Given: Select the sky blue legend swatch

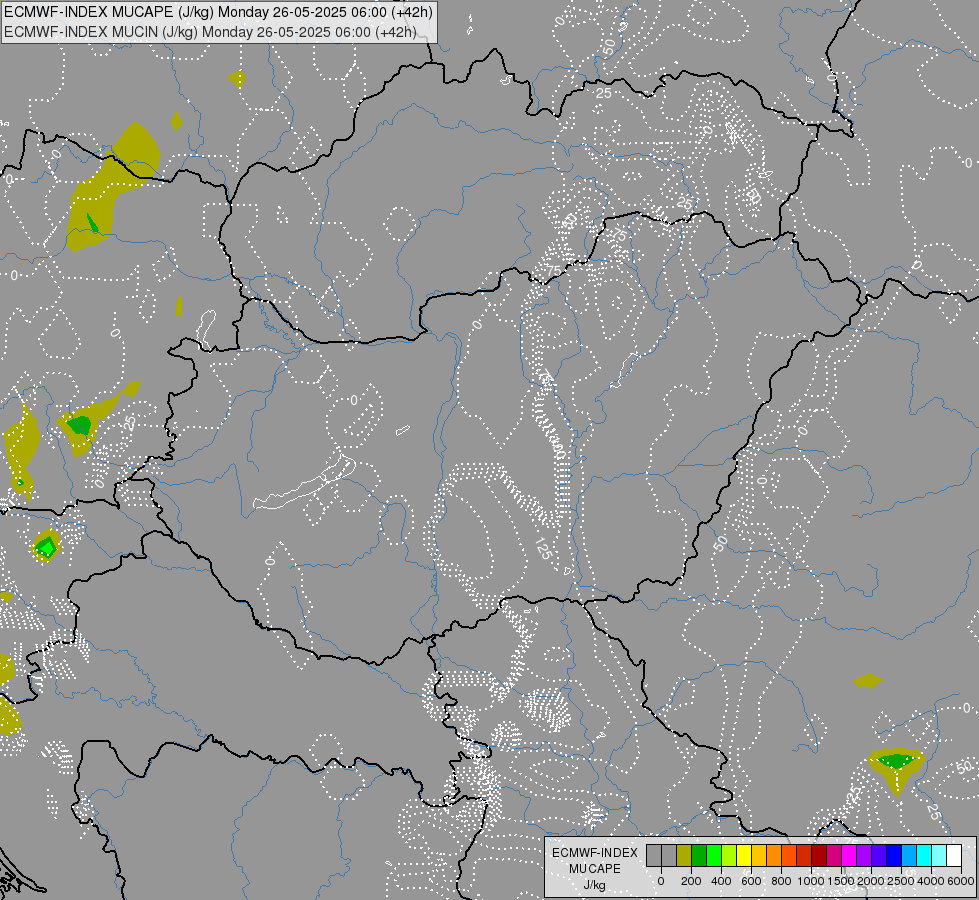Looking at the screenshot, I should (x=908, y=856).
